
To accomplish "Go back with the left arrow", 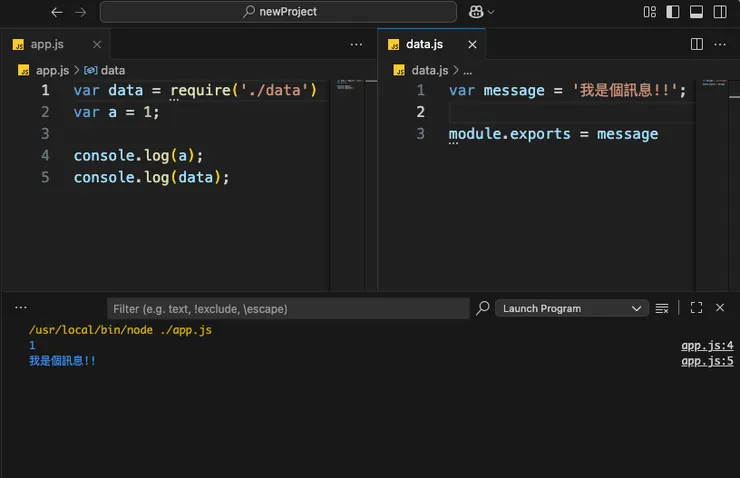I will coord(57,12).
